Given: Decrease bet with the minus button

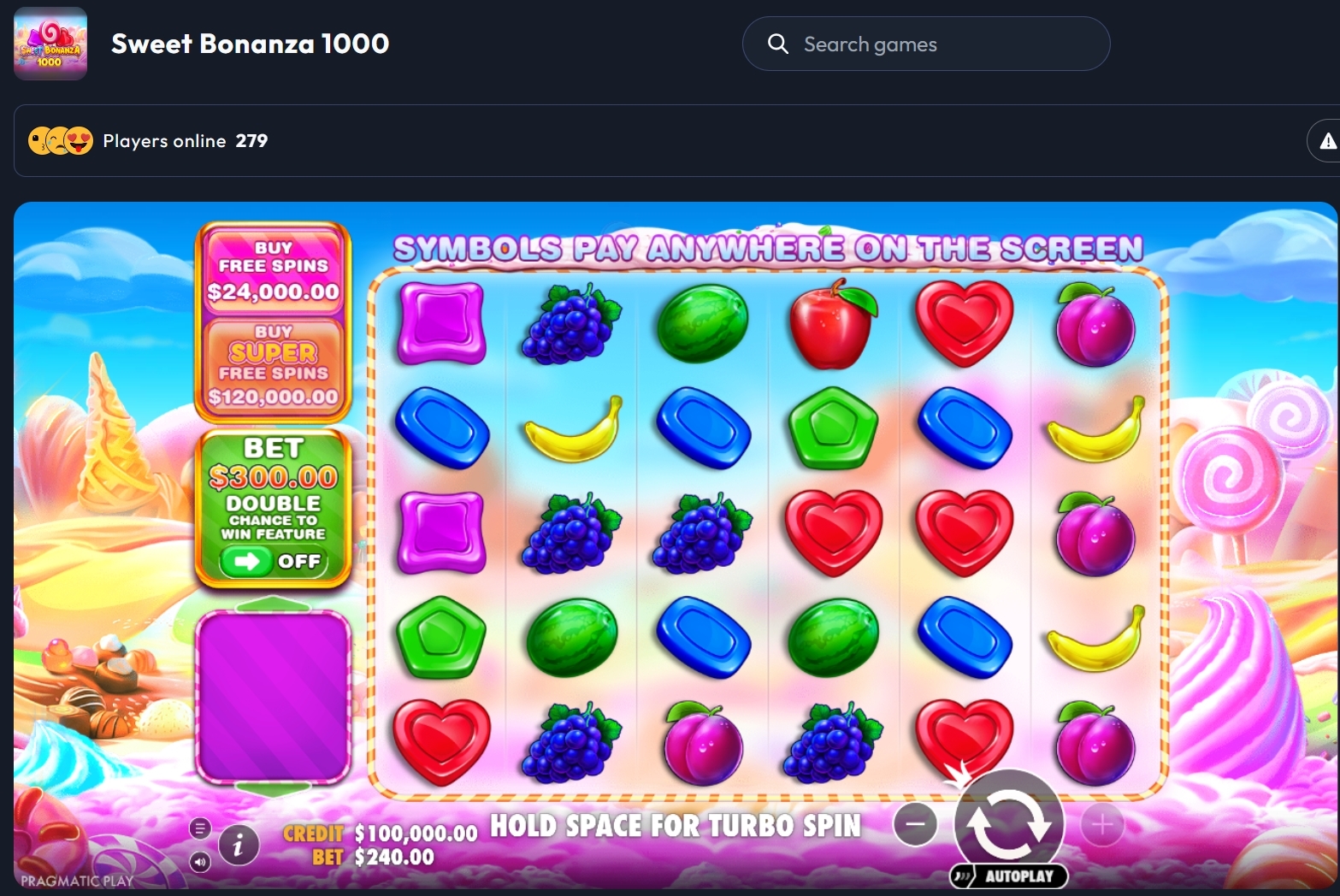Looking at the screenshot, I should click(915, 824).
